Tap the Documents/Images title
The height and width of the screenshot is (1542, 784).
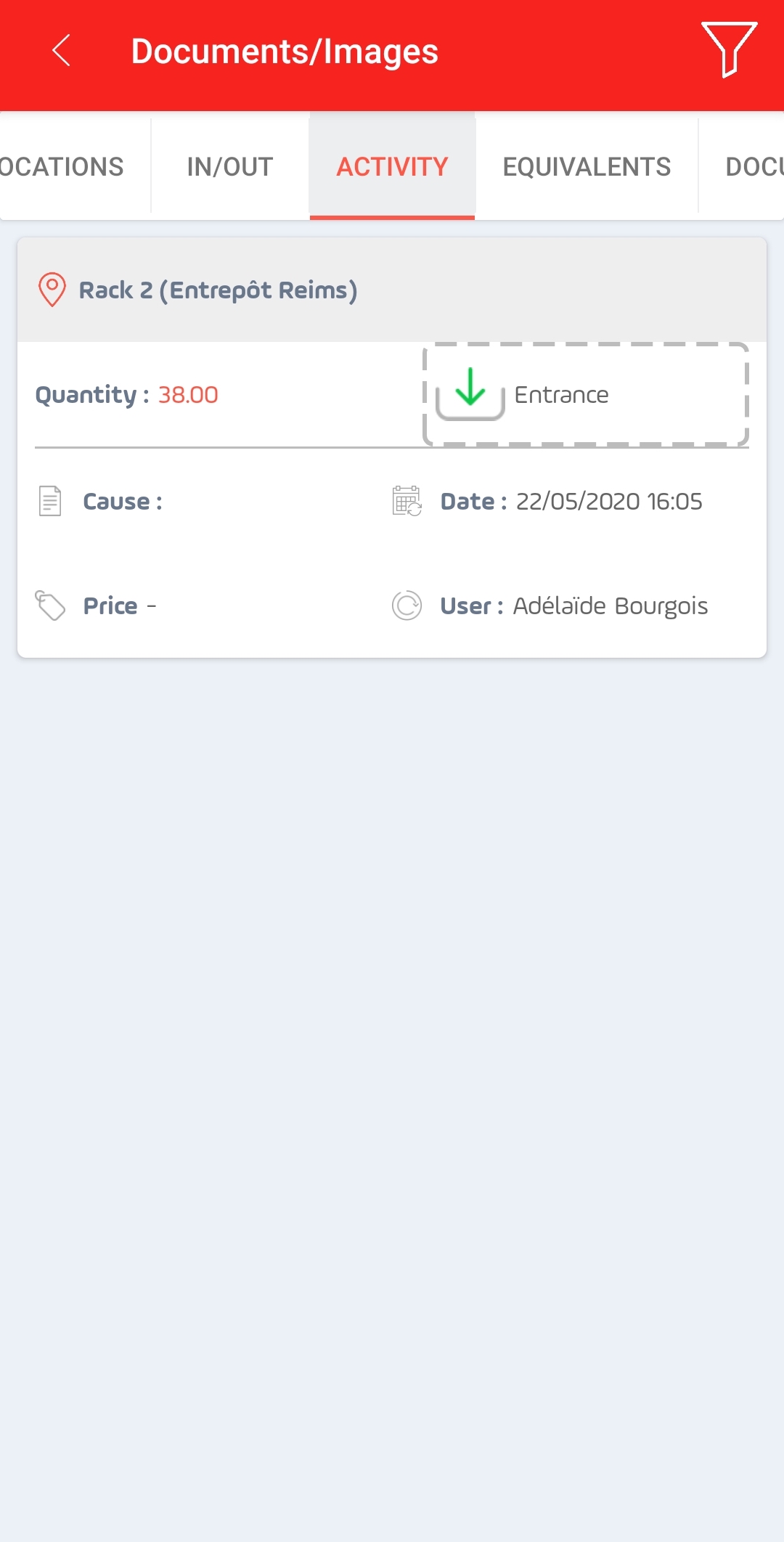point(285,52)
